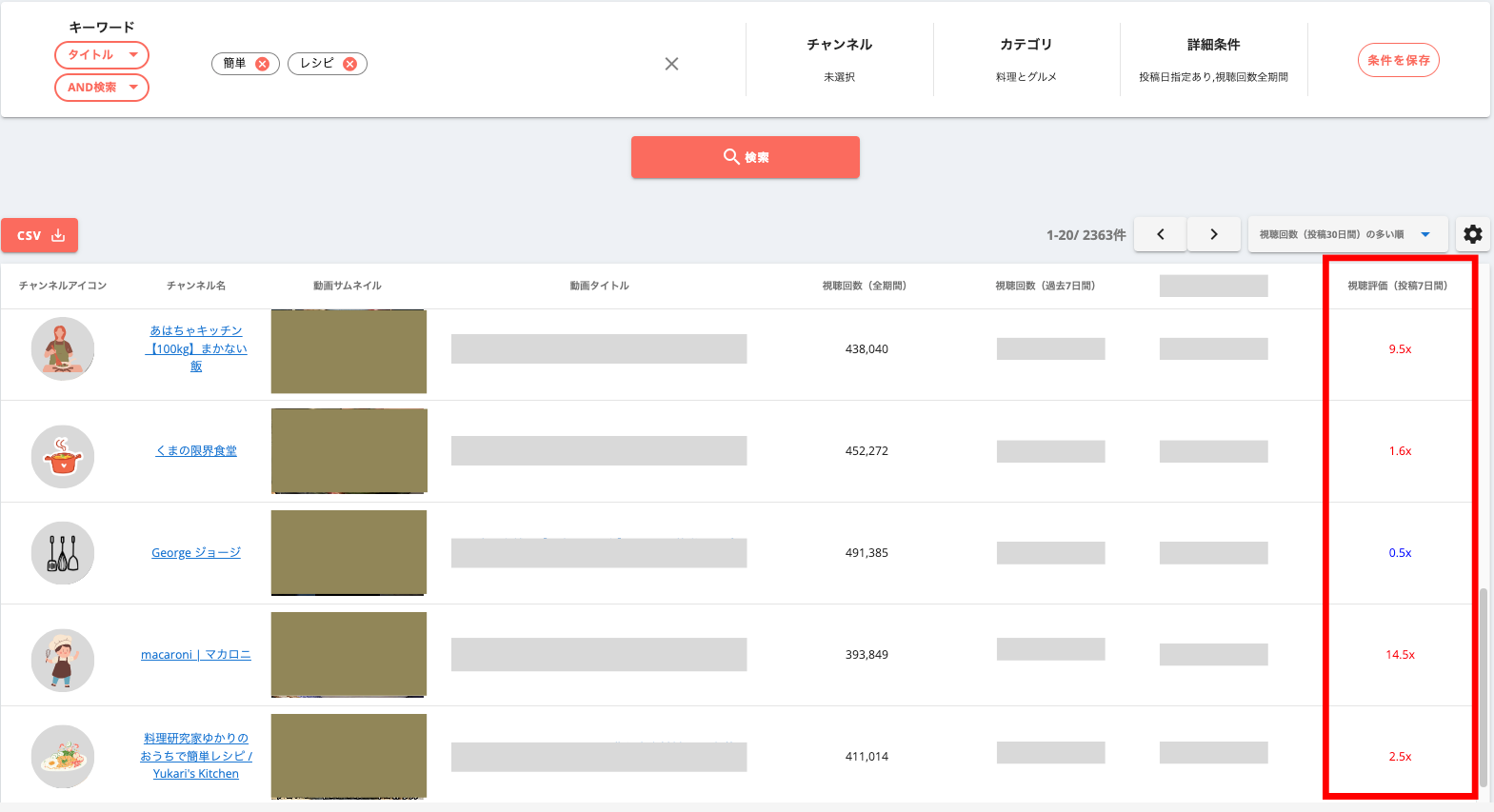Open the カテゴリ filter section
Screen dimensions: 1494x812
pyautogui.click(x=1026, y=59)
